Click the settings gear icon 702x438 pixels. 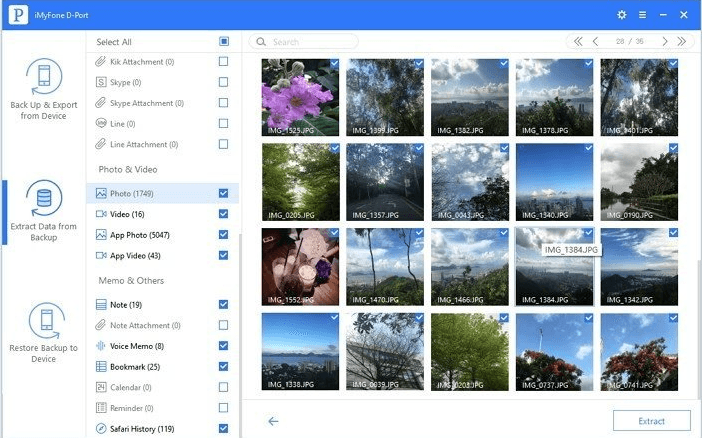(622, 15)
